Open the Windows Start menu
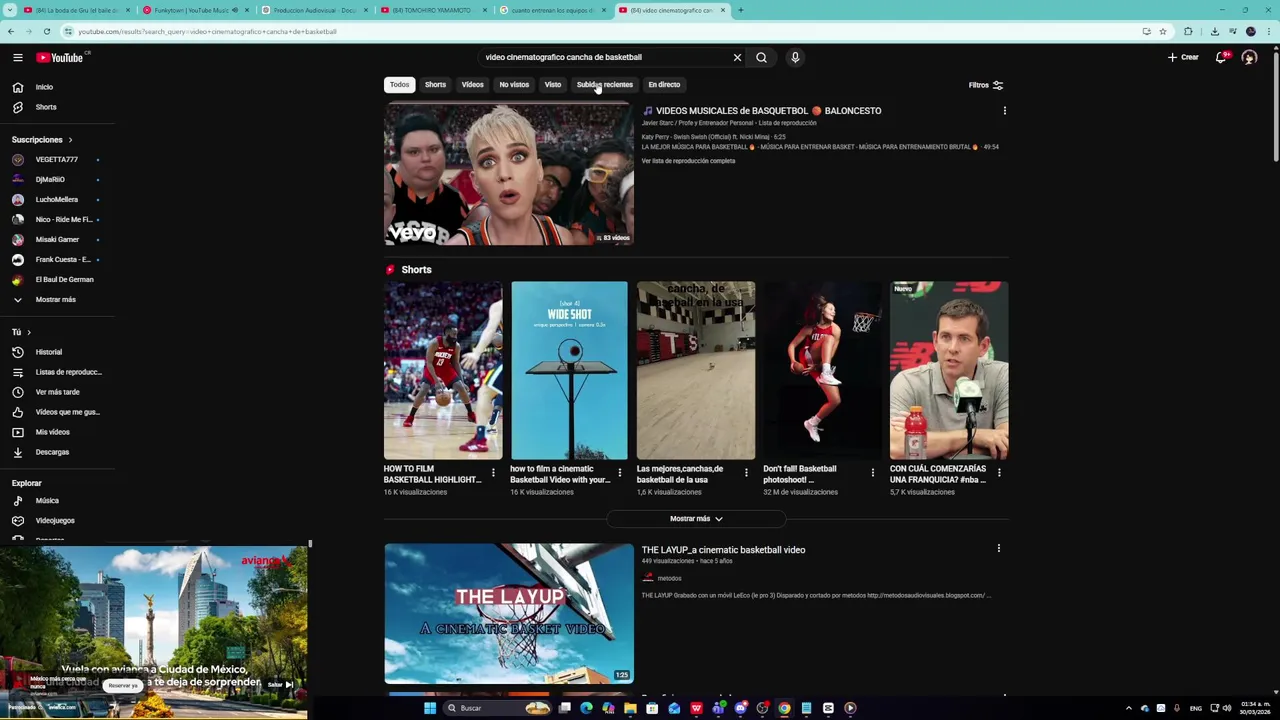This screenshot has width=1280, height=720. (x=430, y=708)
